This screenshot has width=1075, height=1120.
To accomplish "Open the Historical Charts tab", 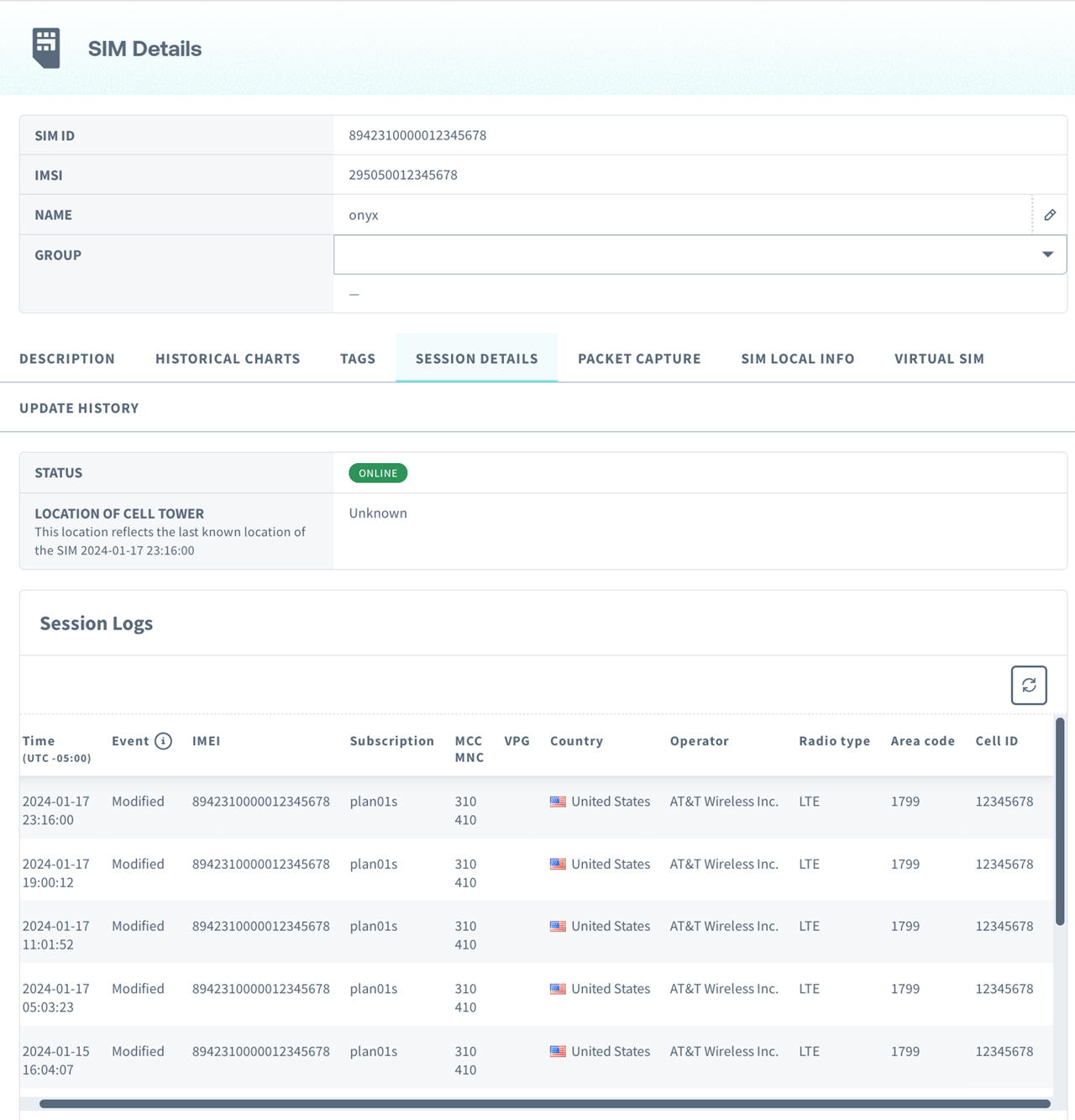I will click(x=228, y=359).
